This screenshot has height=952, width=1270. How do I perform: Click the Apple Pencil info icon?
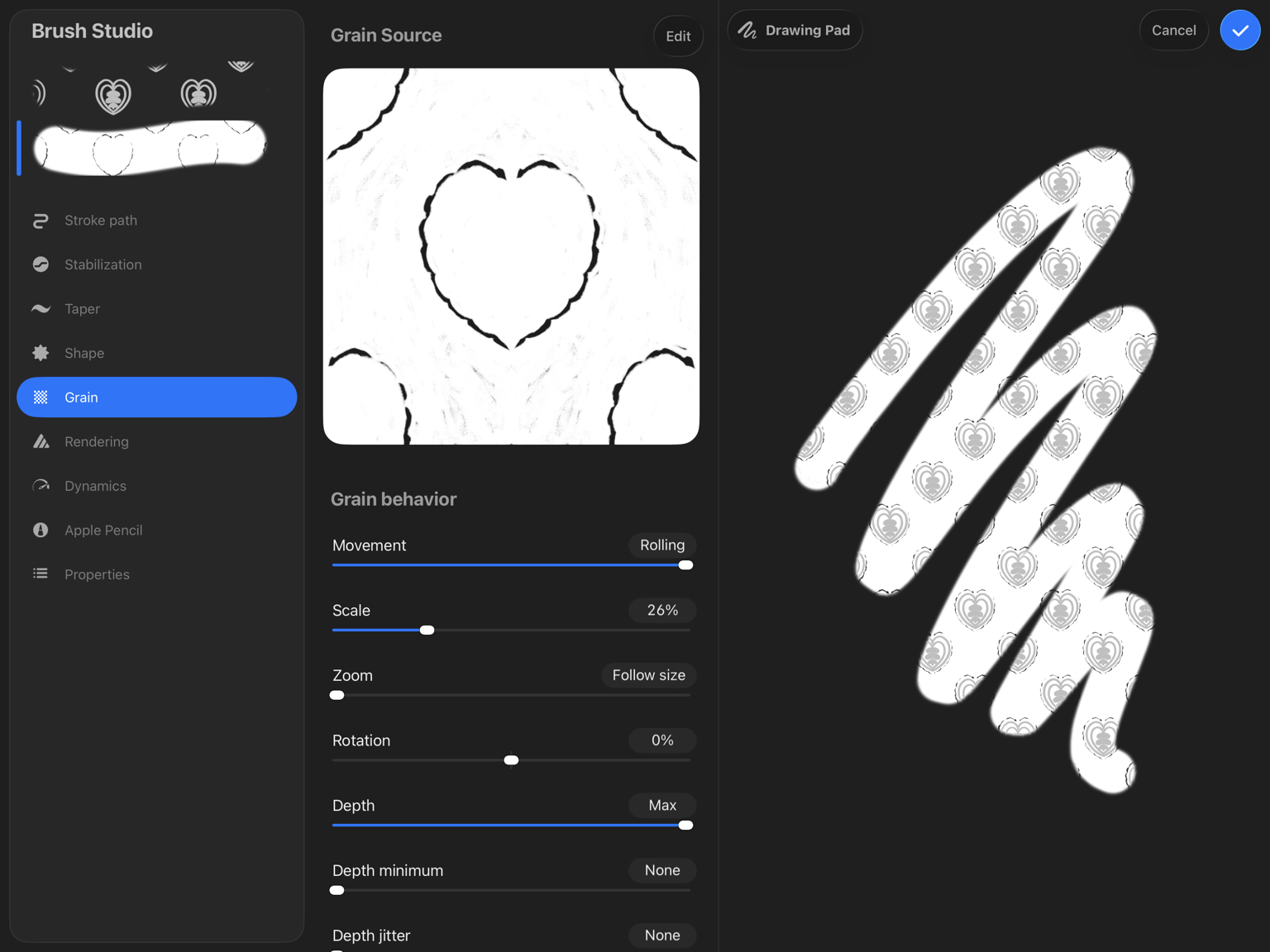[x=41, y=530]
